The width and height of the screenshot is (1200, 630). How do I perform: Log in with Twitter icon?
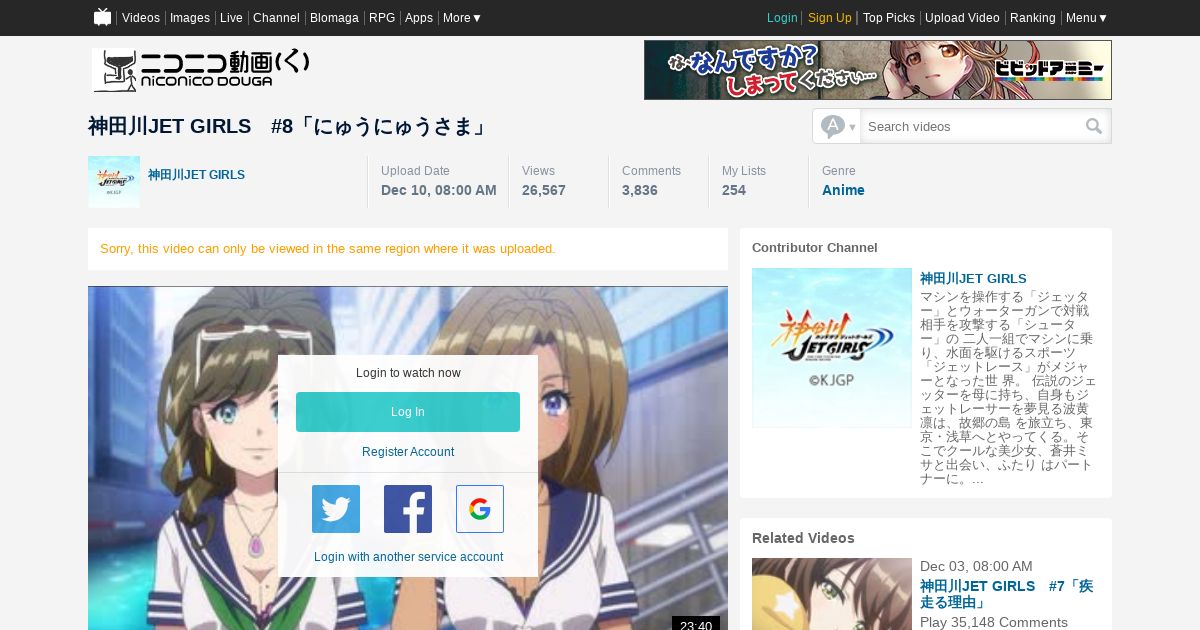click(336, 509)
